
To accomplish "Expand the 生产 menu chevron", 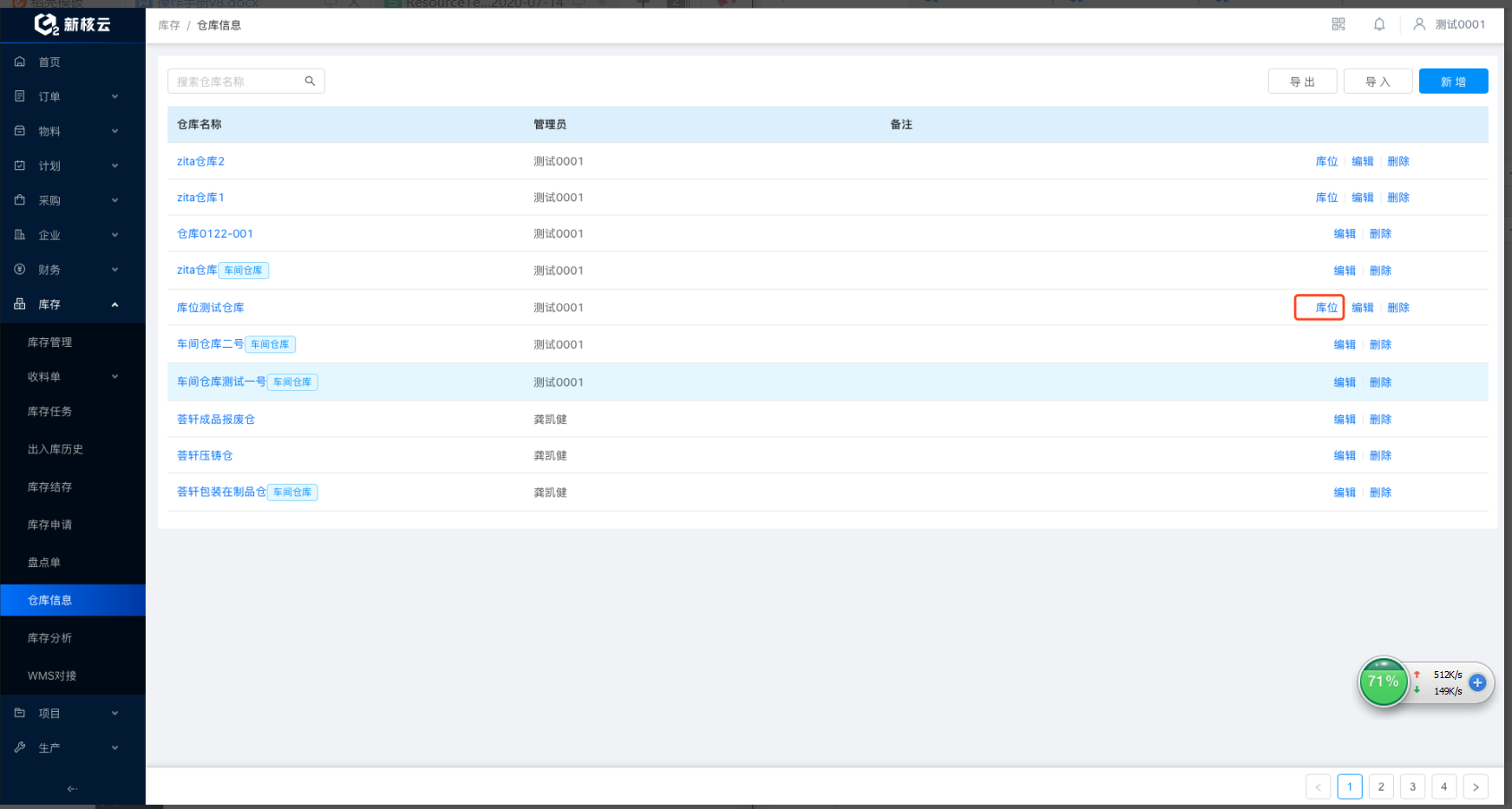I will click(x=115, y=747).
